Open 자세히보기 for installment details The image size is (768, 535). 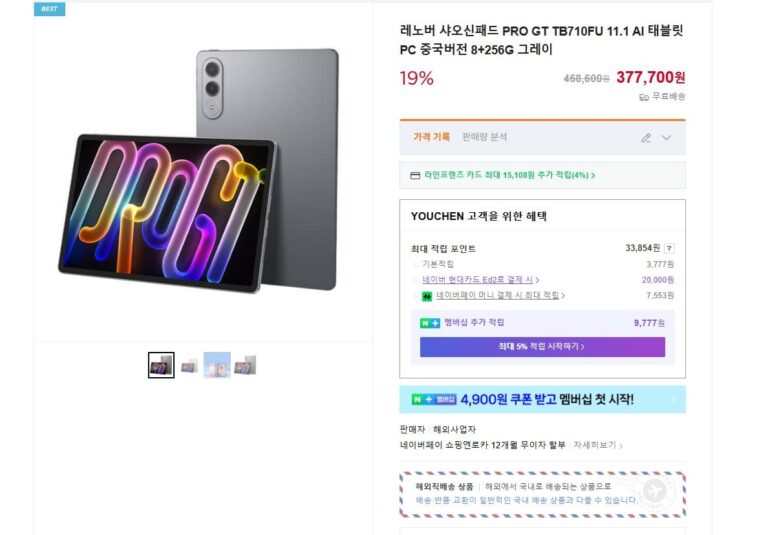pyautogui.click(x=598, y=445)
